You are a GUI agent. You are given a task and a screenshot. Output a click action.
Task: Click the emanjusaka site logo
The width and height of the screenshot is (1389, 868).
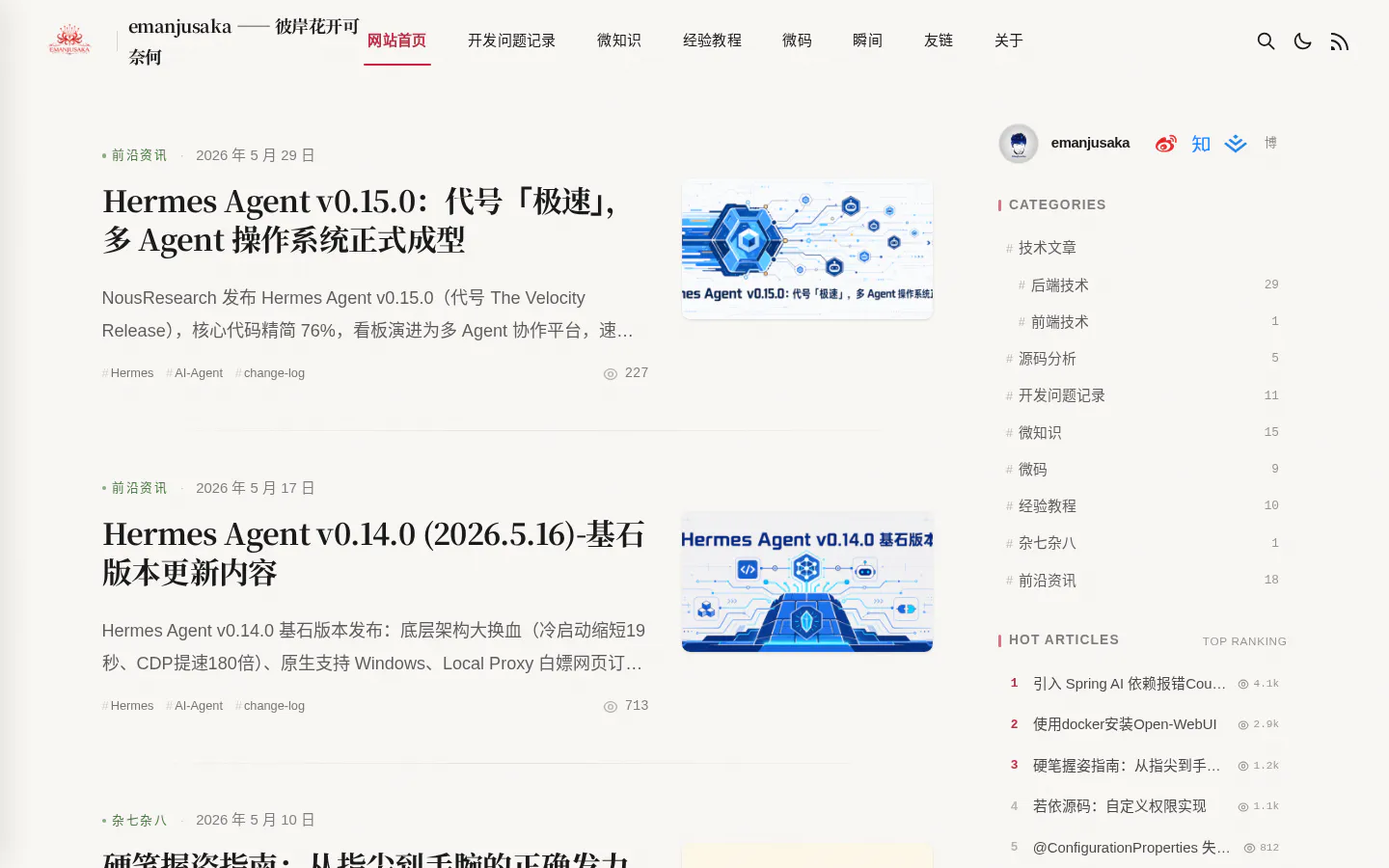pyautogui.click(x=69, y=41)
